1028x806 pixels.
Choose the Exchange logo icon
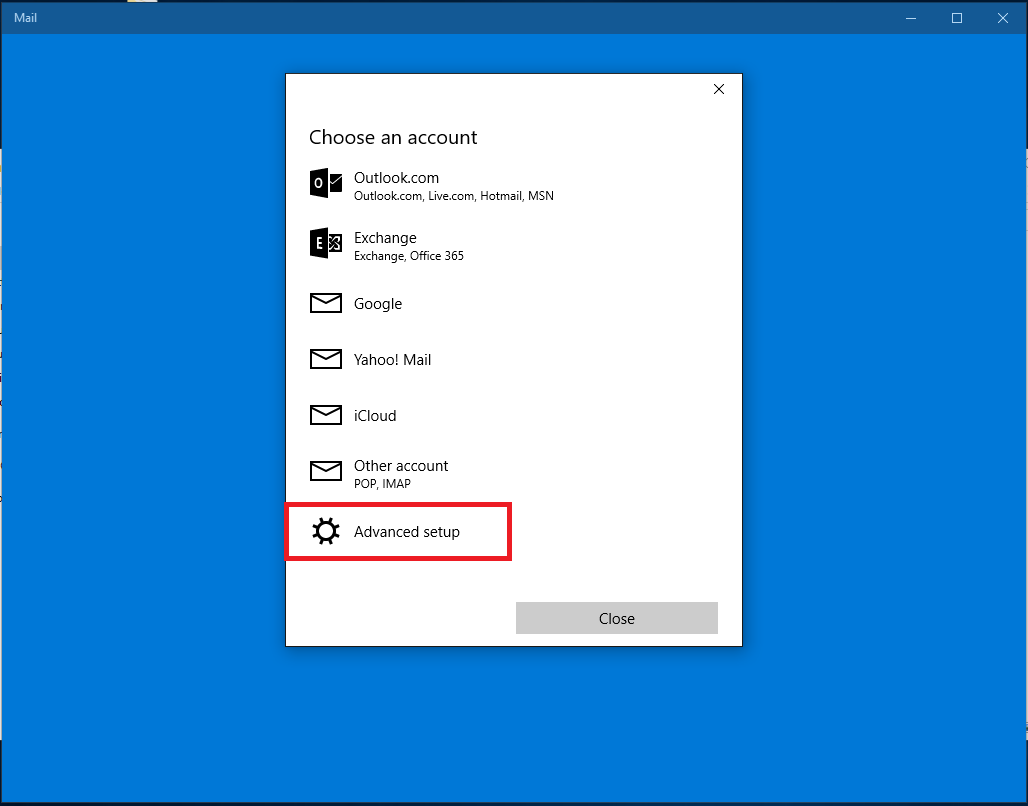coord(326,243)
